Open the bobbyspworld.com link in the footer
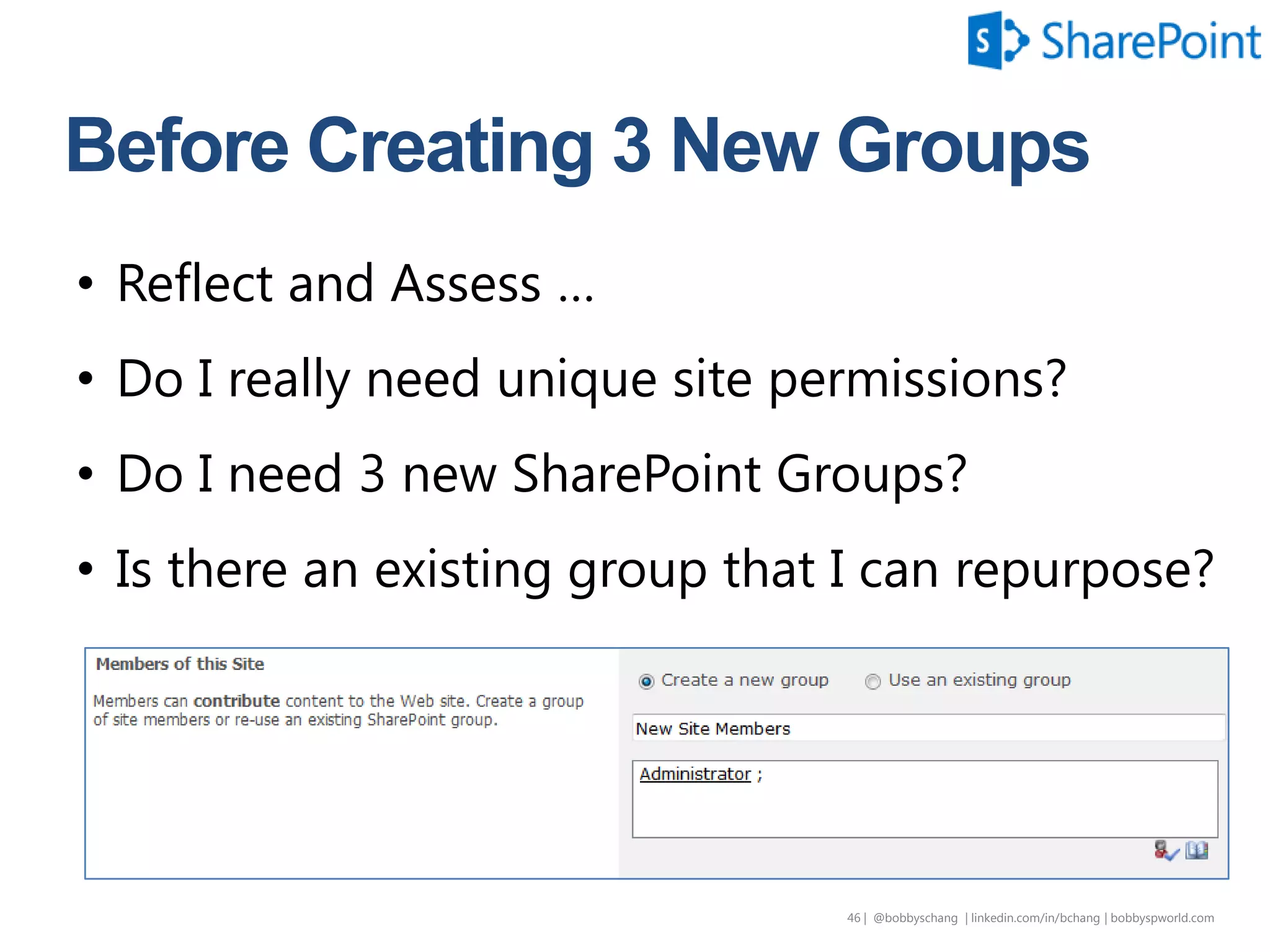The width and height of the screenshot is (1270, 952). click(x=1162, y=918)
